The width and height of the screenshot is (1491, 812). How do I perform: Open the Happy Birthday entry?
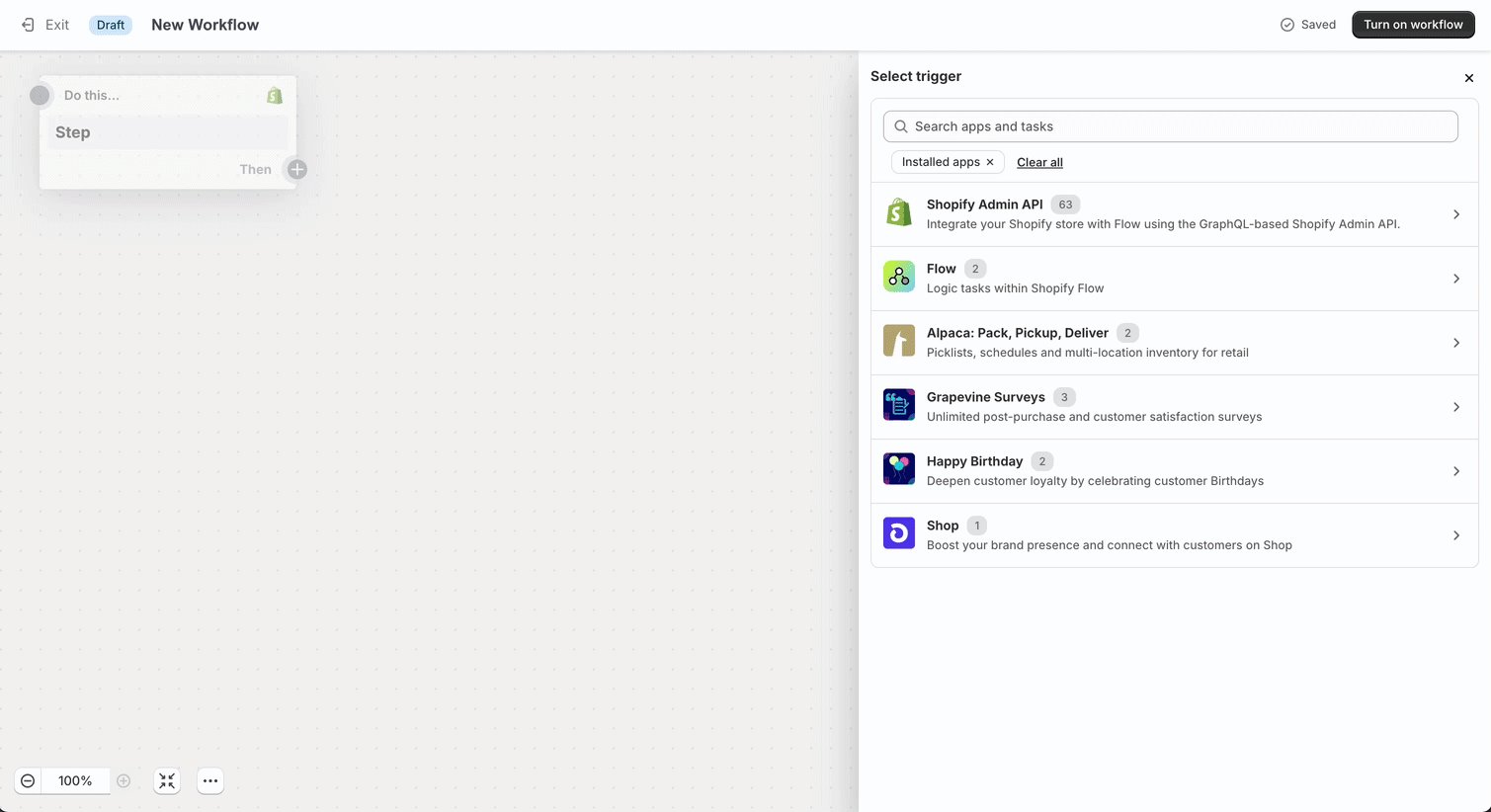(x=1175, y=471)
